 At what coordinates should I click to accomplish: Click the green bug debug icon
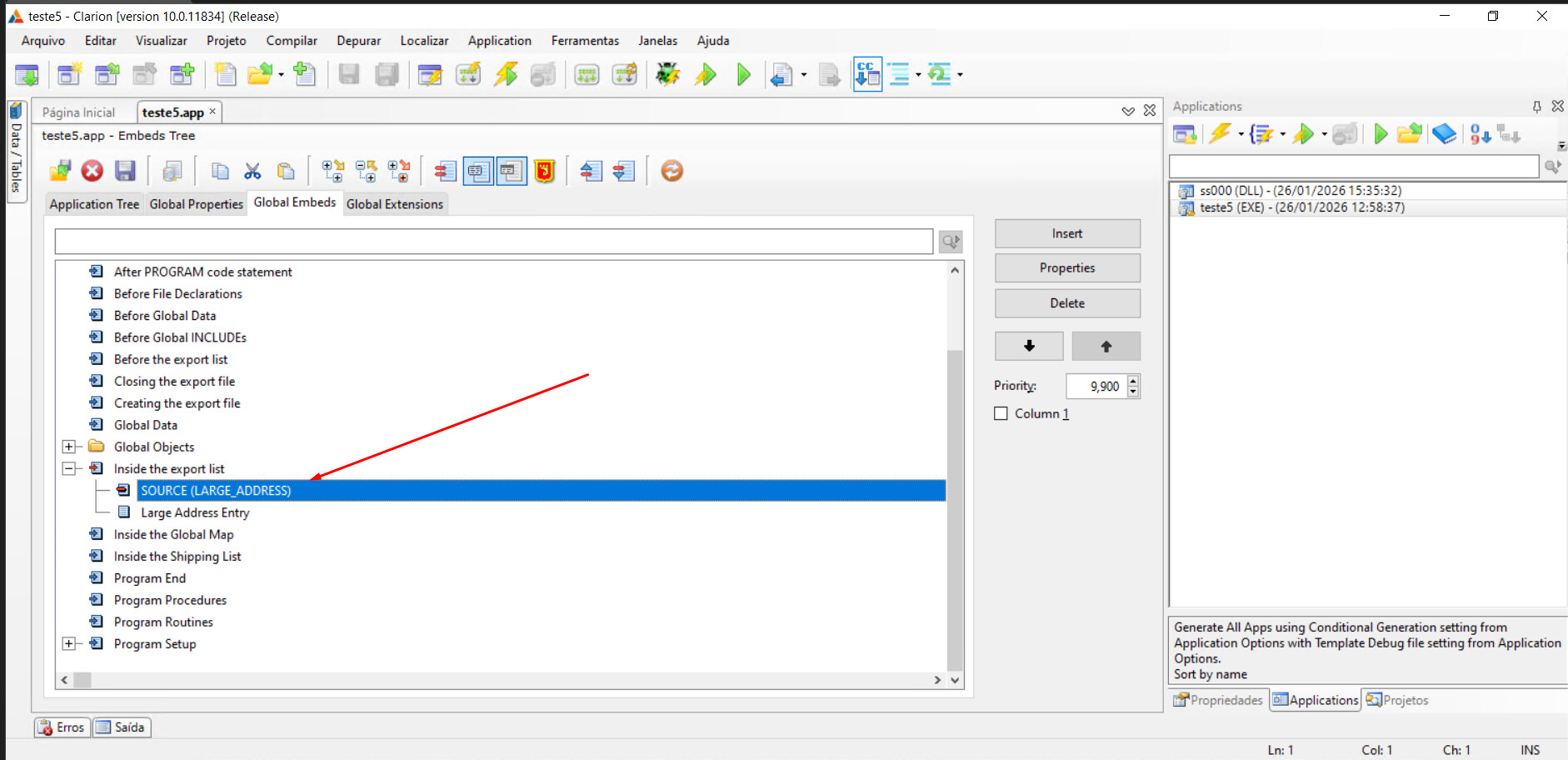coord(667,75)
